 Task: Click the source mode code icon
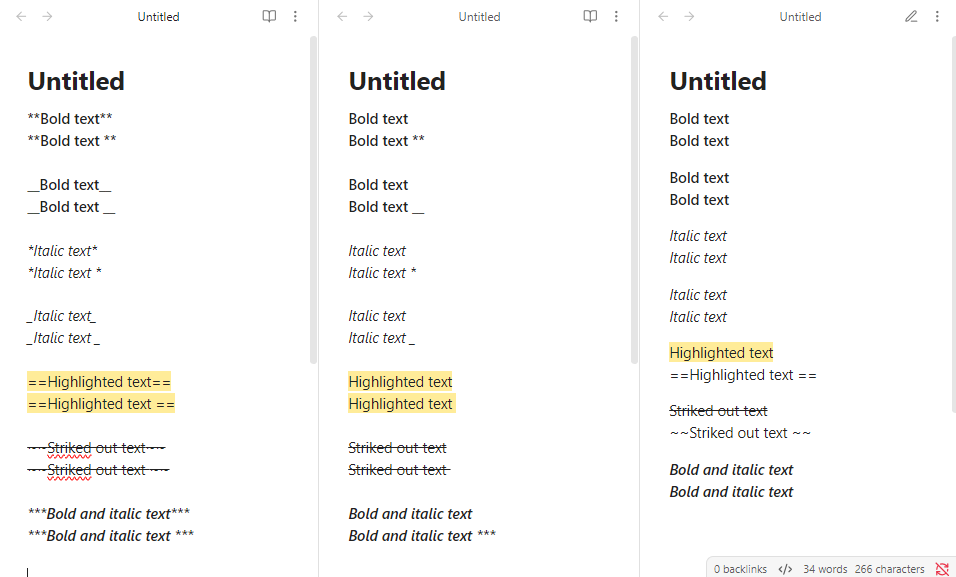click(x=785, y=569)
